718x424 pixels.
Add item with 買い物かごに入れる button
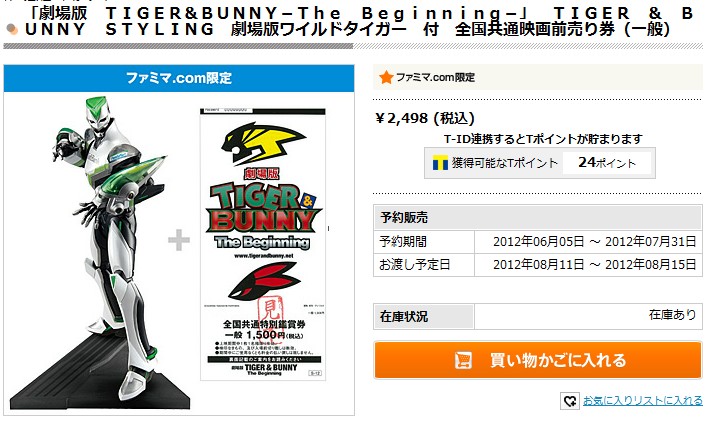(538, 360)
